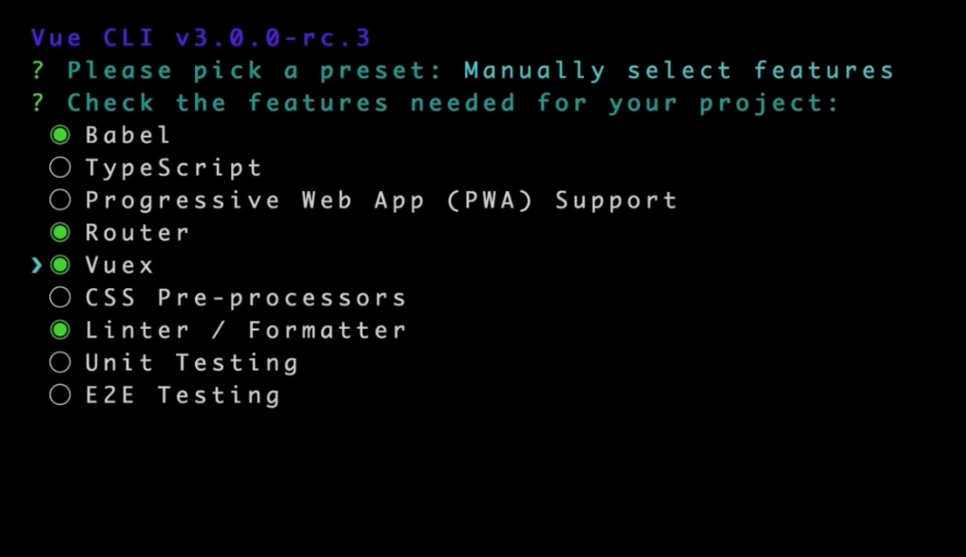The width and height of the screenshot is (966, 557).
Task: Toggle off the Vuex green circle
Action: click(60, 265)
